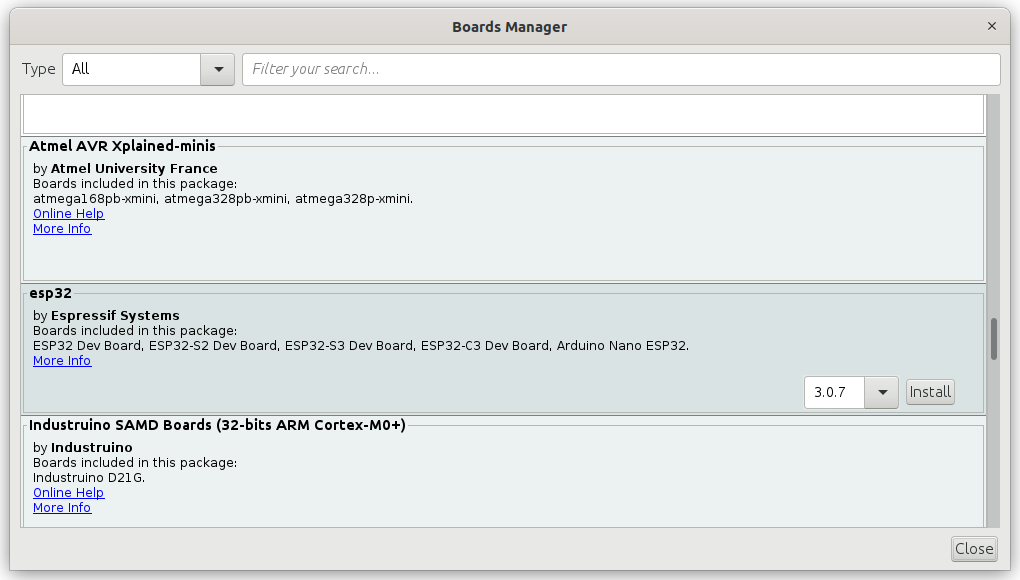
Task: Select the esp32 package entry title
Action: (50, 293)
